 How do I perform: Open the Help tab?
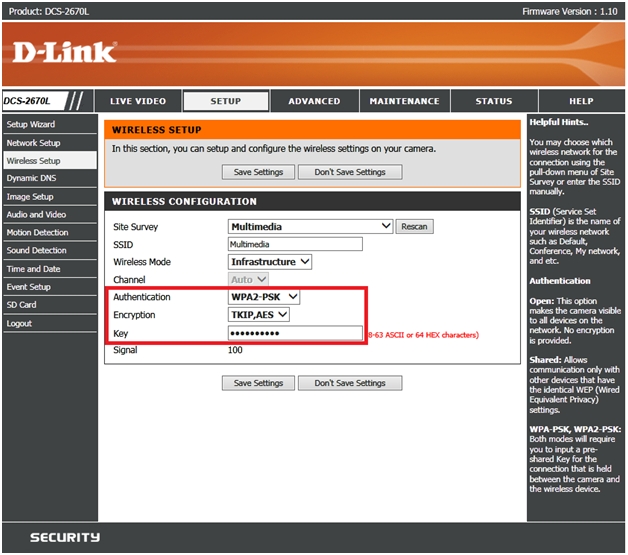pos(581,101)
